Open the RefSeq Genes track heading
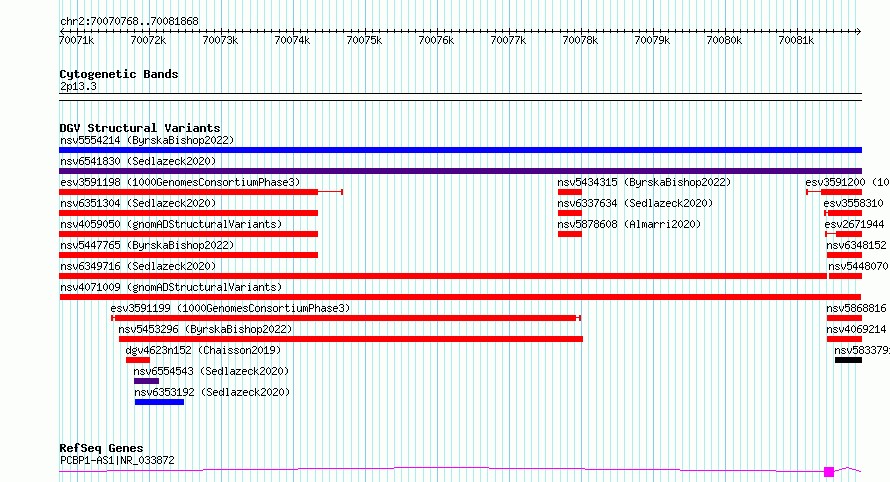 [x=101, y=448]
